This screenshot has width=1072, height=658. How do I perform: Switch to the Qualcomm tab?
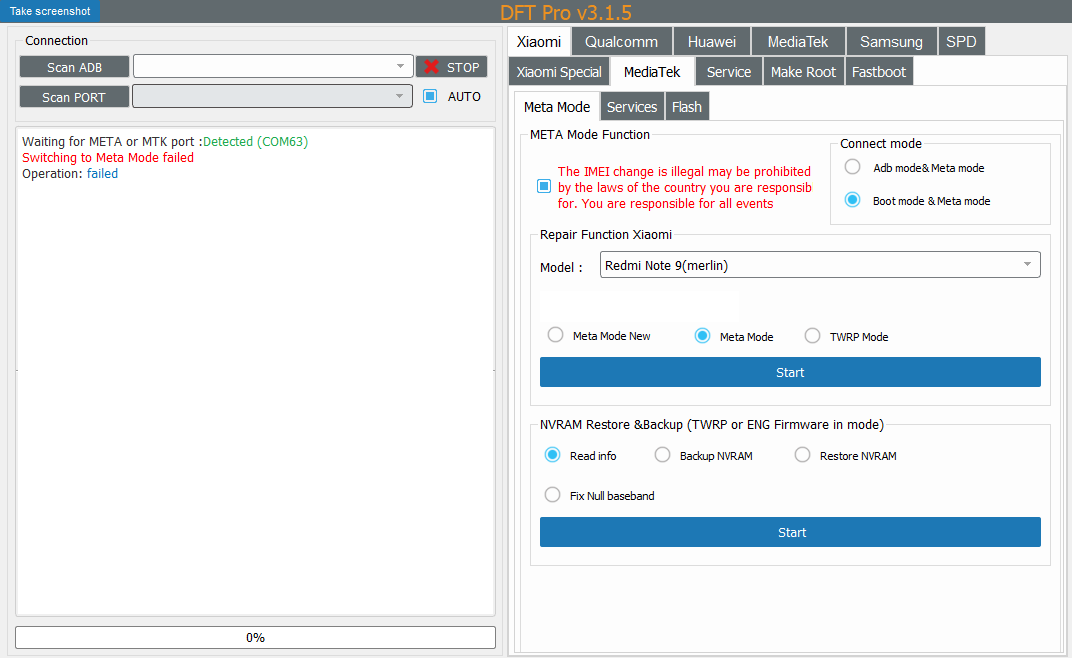click(x=621, y=41)
